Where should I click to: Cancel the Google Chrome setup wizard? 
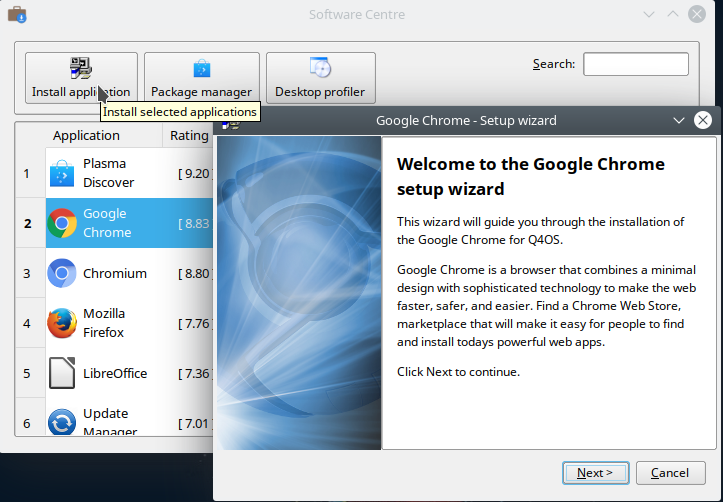coord(670,473)
